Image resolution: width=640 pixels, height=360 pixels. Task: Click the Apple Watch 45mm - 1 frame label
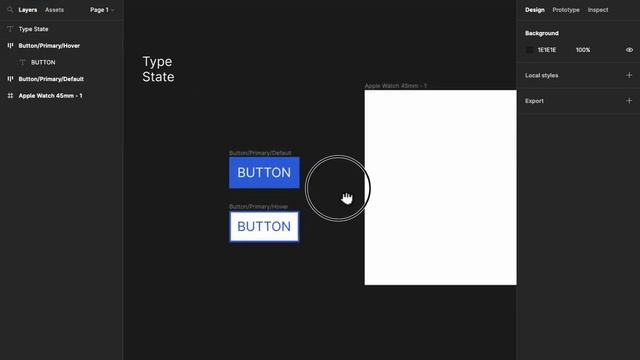(396, 86)
